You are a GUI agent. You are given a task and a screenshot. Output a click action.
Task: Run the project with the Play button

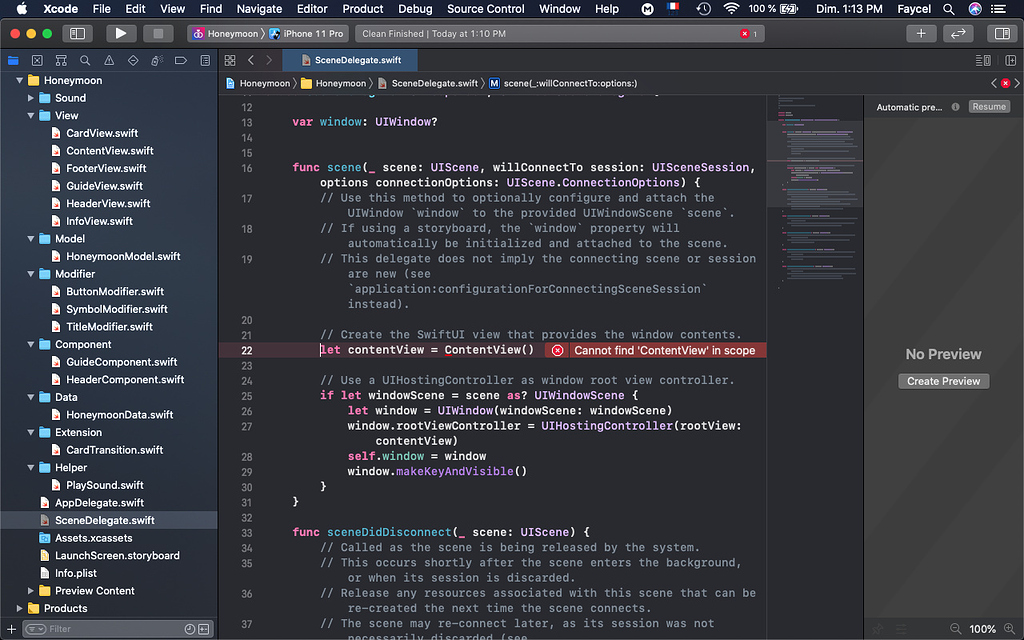click(x=120, y=33)
